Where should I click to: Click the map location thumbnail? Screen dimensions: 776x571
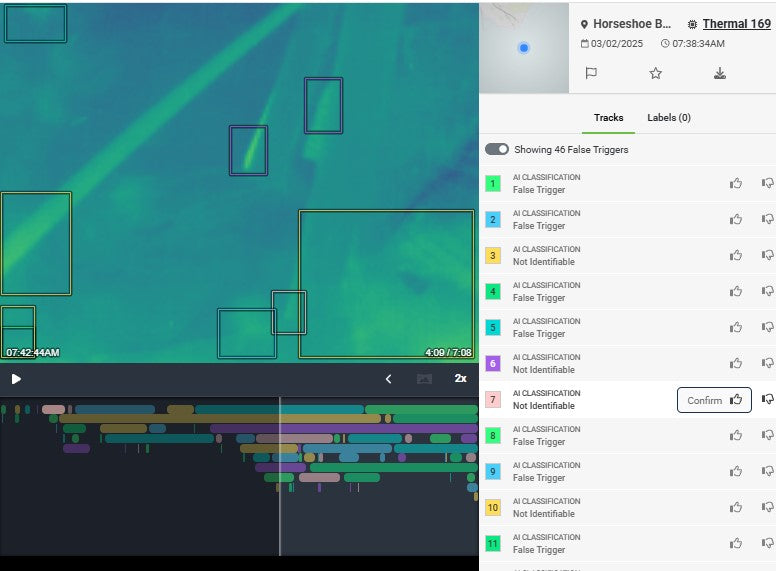[x=524, y=48]
